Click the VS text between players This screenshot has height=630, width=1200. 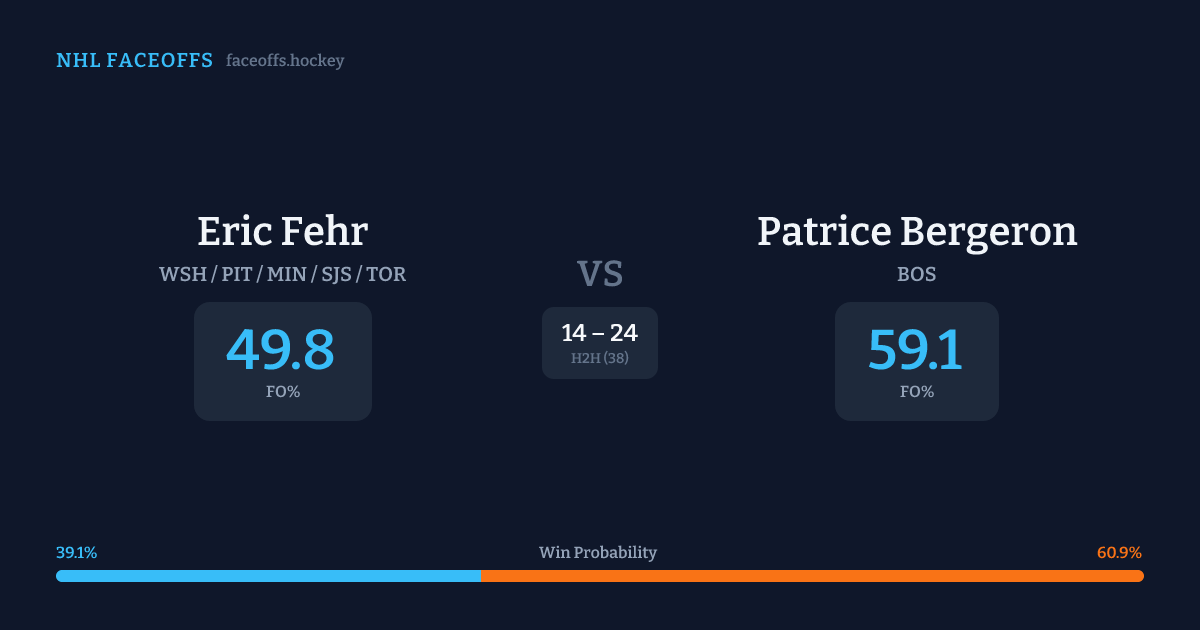tap(599, 274)
